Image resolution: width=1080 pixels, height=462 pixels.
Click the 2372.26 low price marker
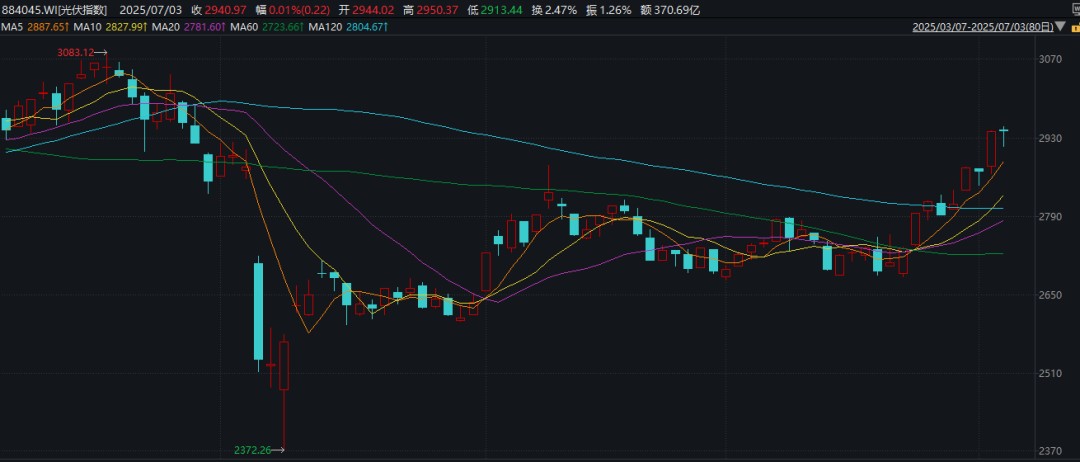click(x=252, y=450)
